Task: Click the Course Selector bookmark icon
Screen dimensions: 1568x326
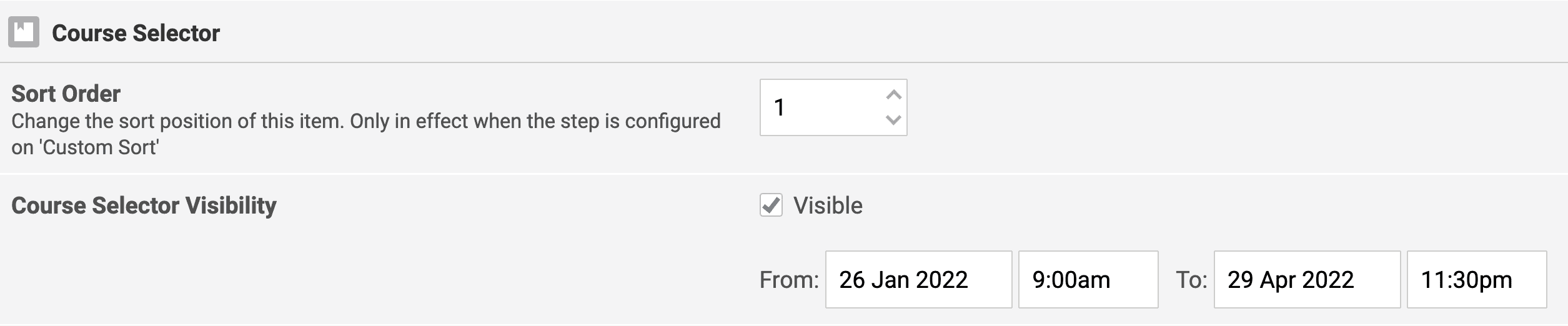Action: click(x=24, y=32)
